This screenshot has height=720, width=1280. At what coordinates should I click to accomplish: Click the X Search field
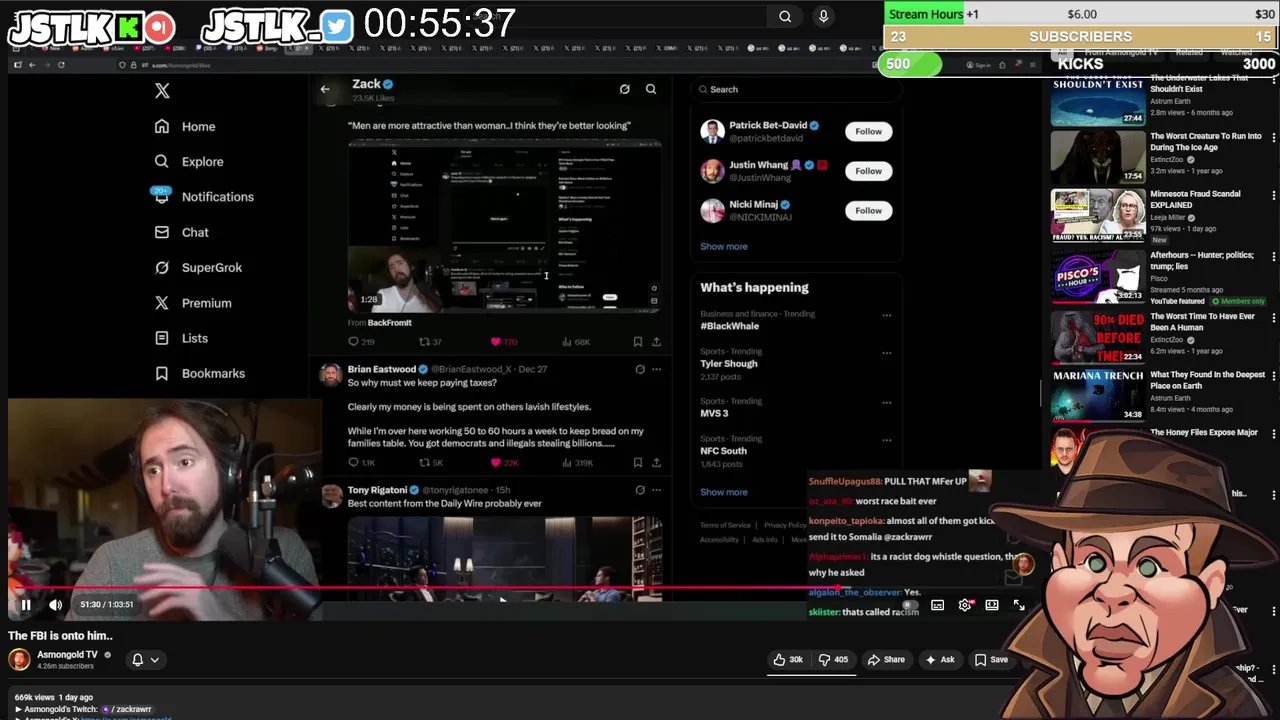[x=795, y=89]
